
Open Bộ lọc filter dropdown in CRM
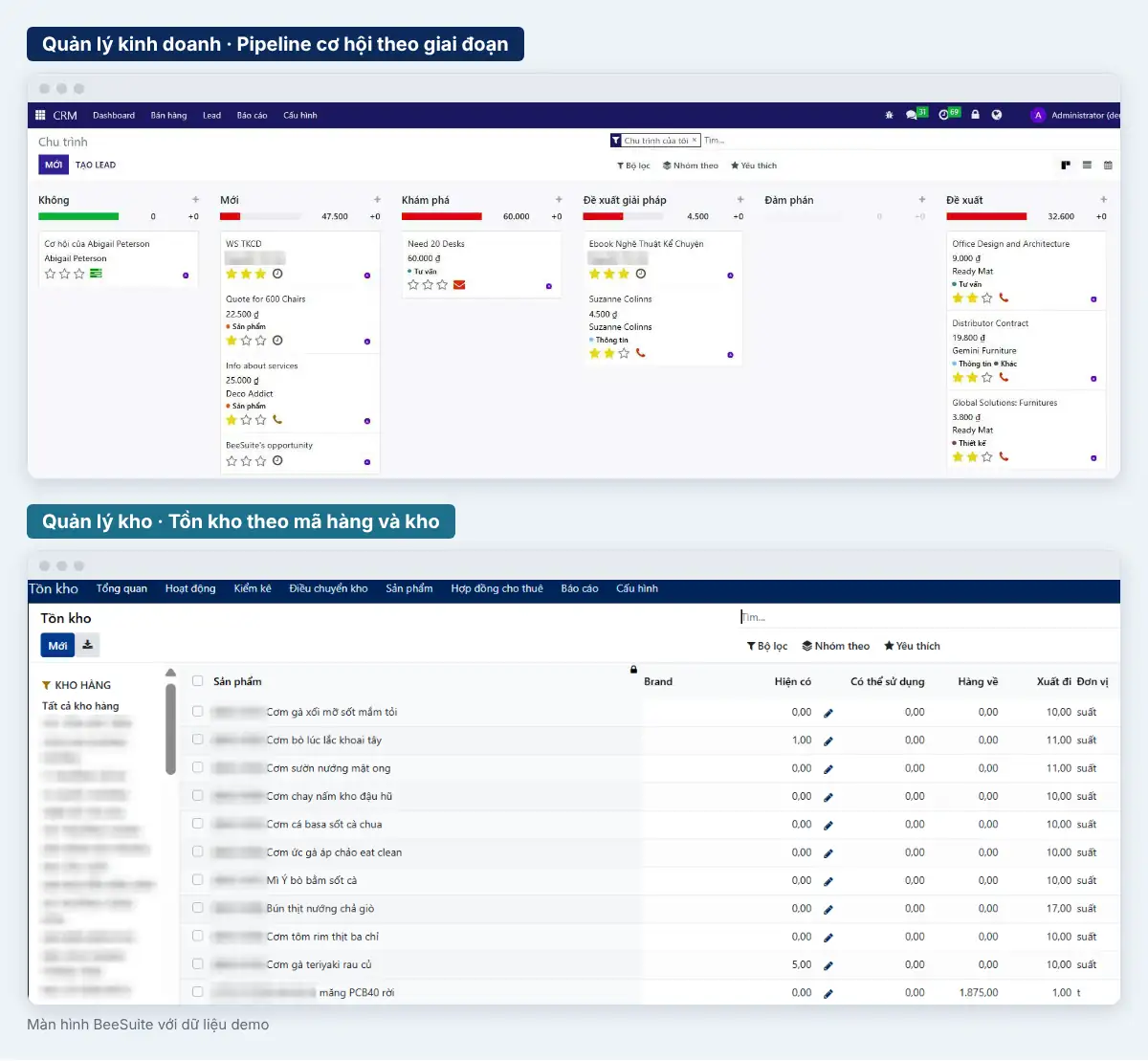click(633, 166)
